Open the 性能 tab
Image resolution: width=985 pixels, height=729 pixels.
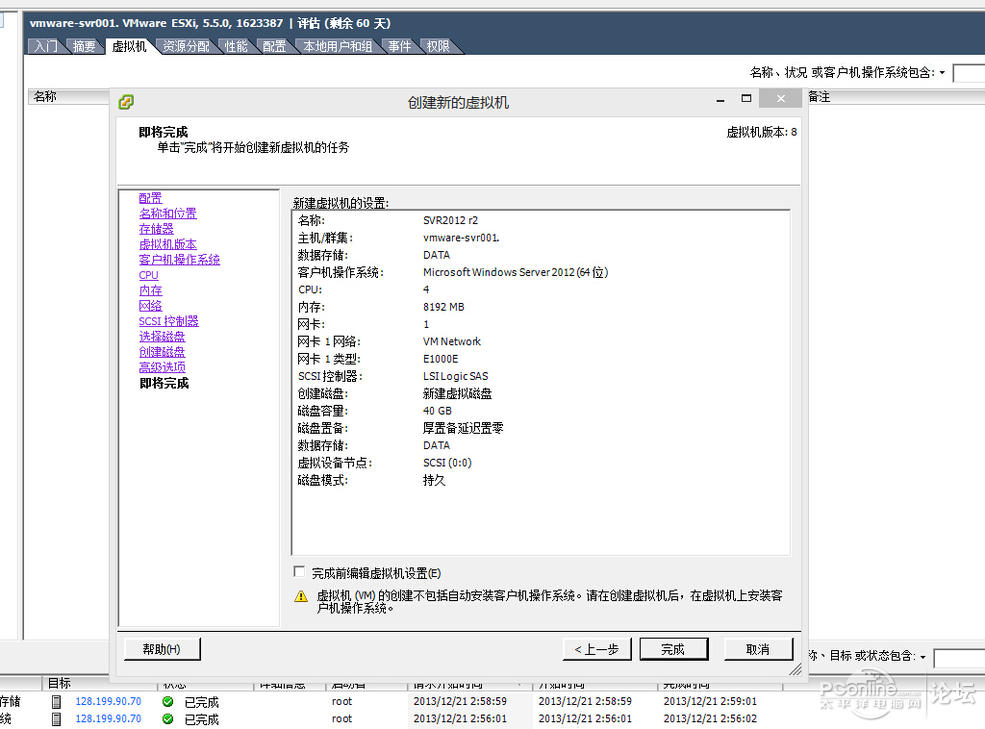click(x=236, y=46)
